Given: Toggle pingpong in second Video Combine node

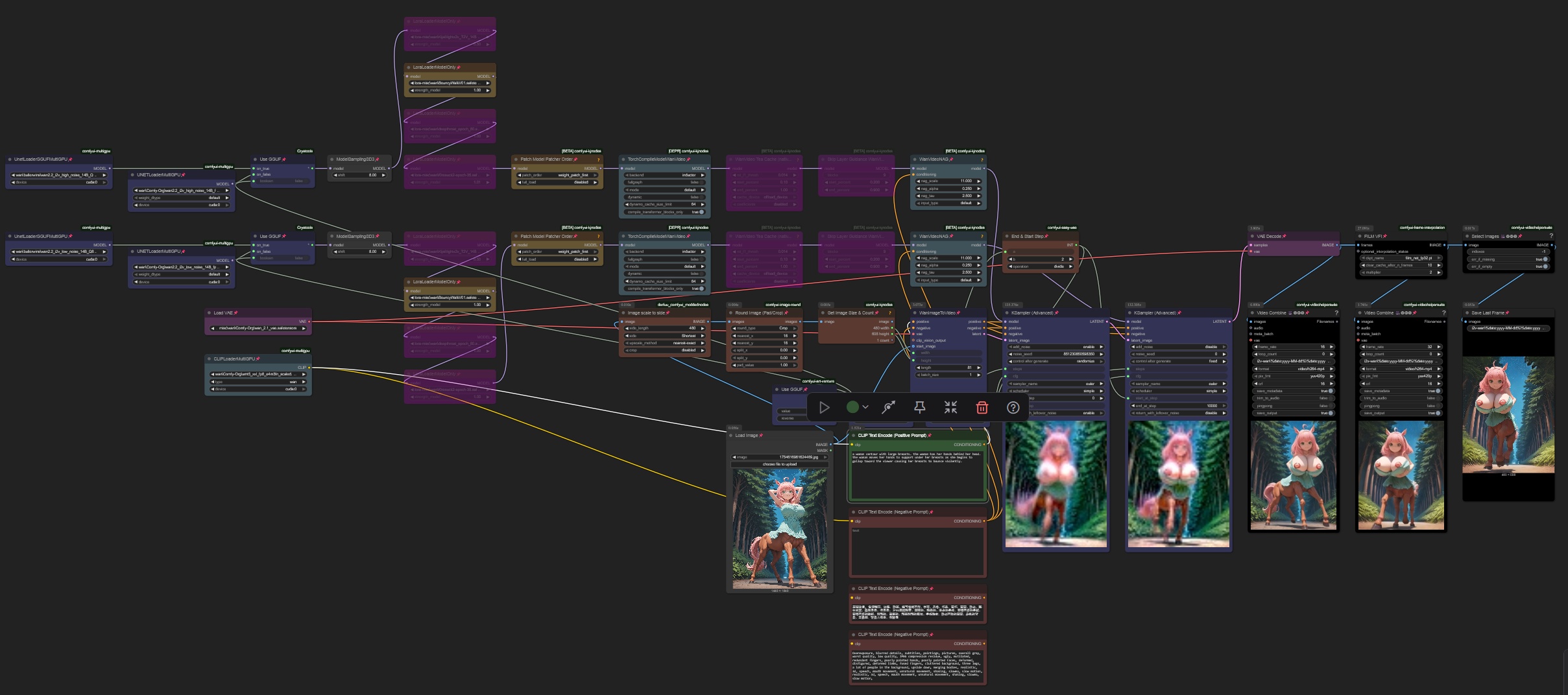Looking at the screenshot, I should pyautogui.click(x=1400, y=406).
